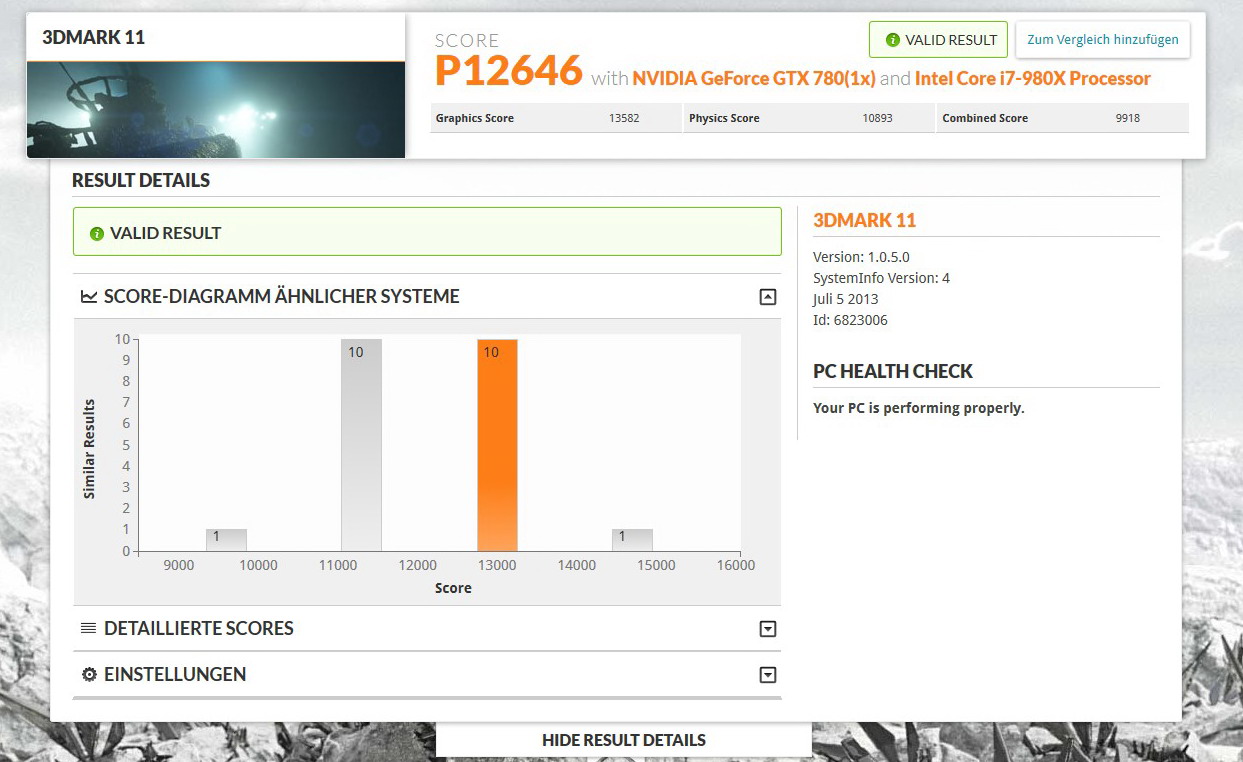This screenshot has height=762, width=1243.
Task: Click the P12646 score value
Action: [x=509, y=71]
